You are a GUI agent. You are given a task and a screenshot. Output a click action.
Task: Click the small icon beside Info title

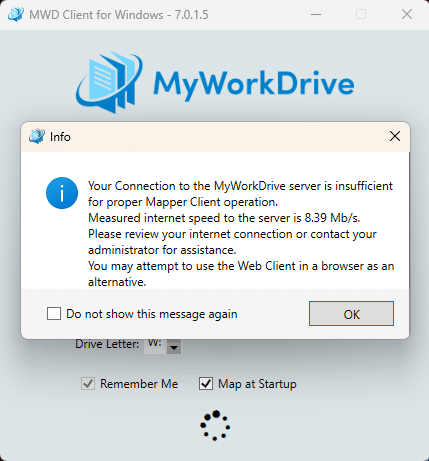37,136
